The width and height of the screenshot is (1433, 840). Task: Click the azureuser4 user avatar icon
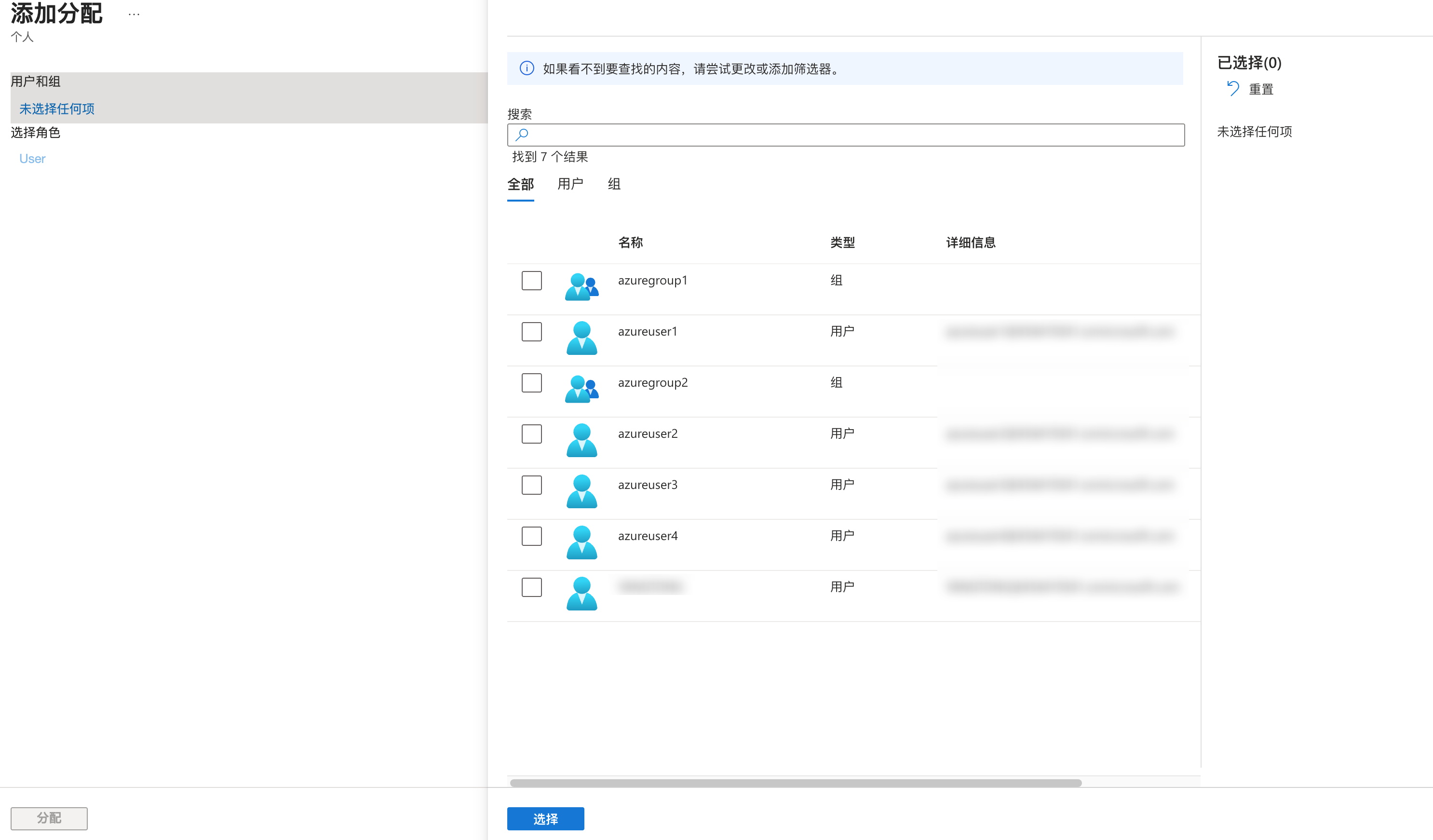pyautogui.click(x=581, y=542)
